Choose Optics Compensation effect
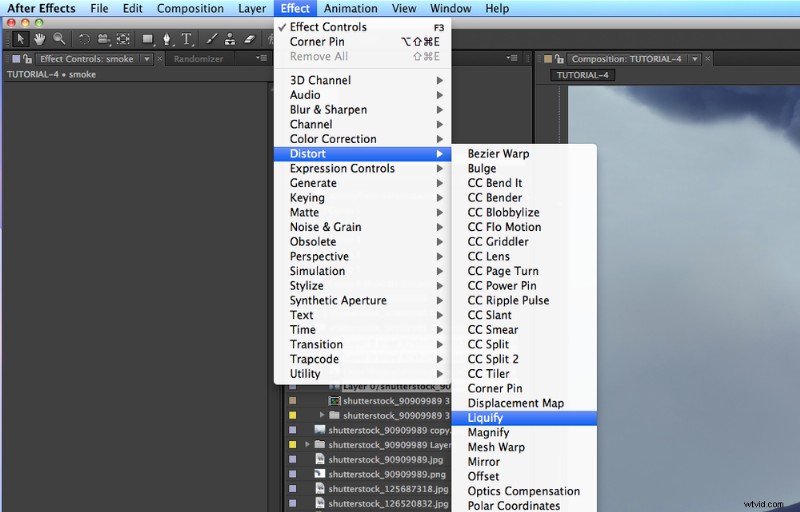800x512 pixels. tap(524, 491)
